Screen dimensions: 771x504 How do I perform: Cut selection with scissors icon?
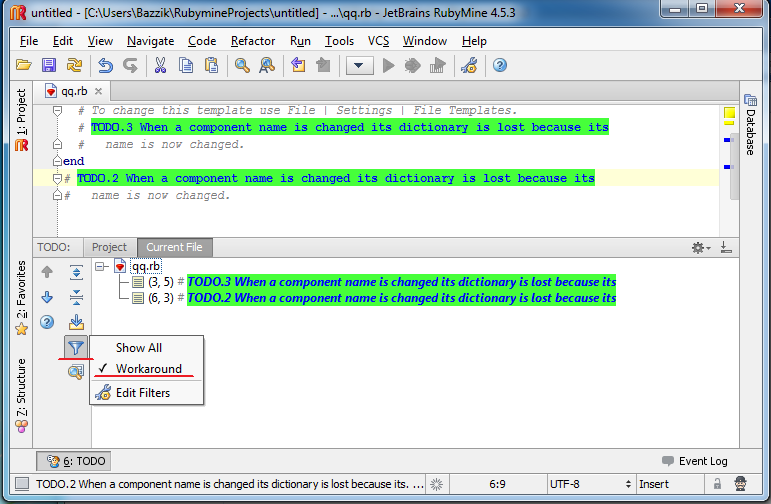[x=160, y=65]
